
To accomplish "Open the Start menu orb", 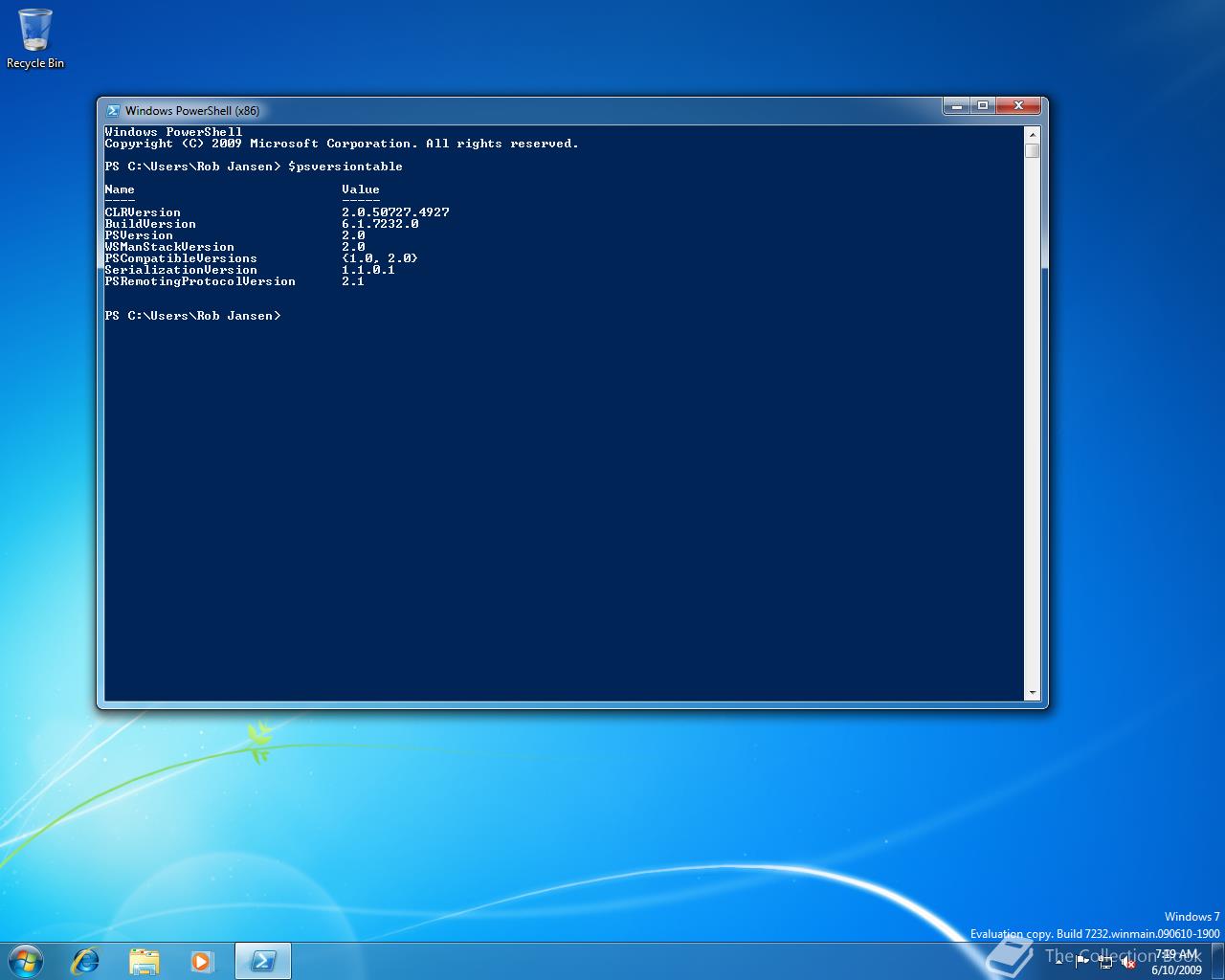I will [25, 961].
